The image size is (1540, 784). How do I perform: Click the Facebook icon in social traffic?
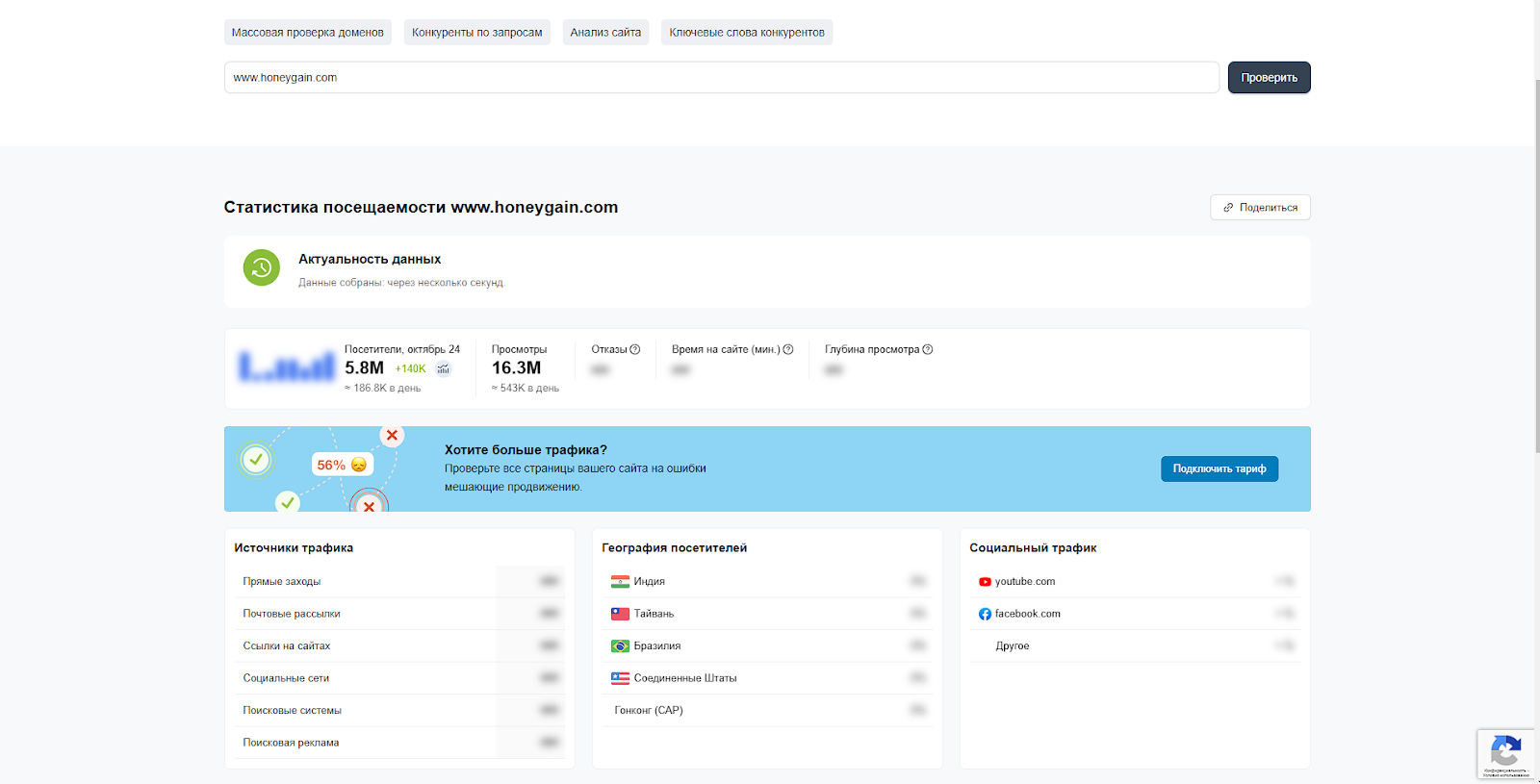click(985, 614)
